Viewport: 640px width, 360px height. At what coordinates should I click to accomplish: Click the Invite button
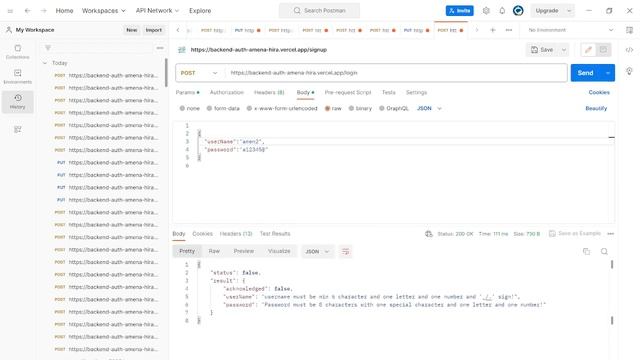[460, 11]
